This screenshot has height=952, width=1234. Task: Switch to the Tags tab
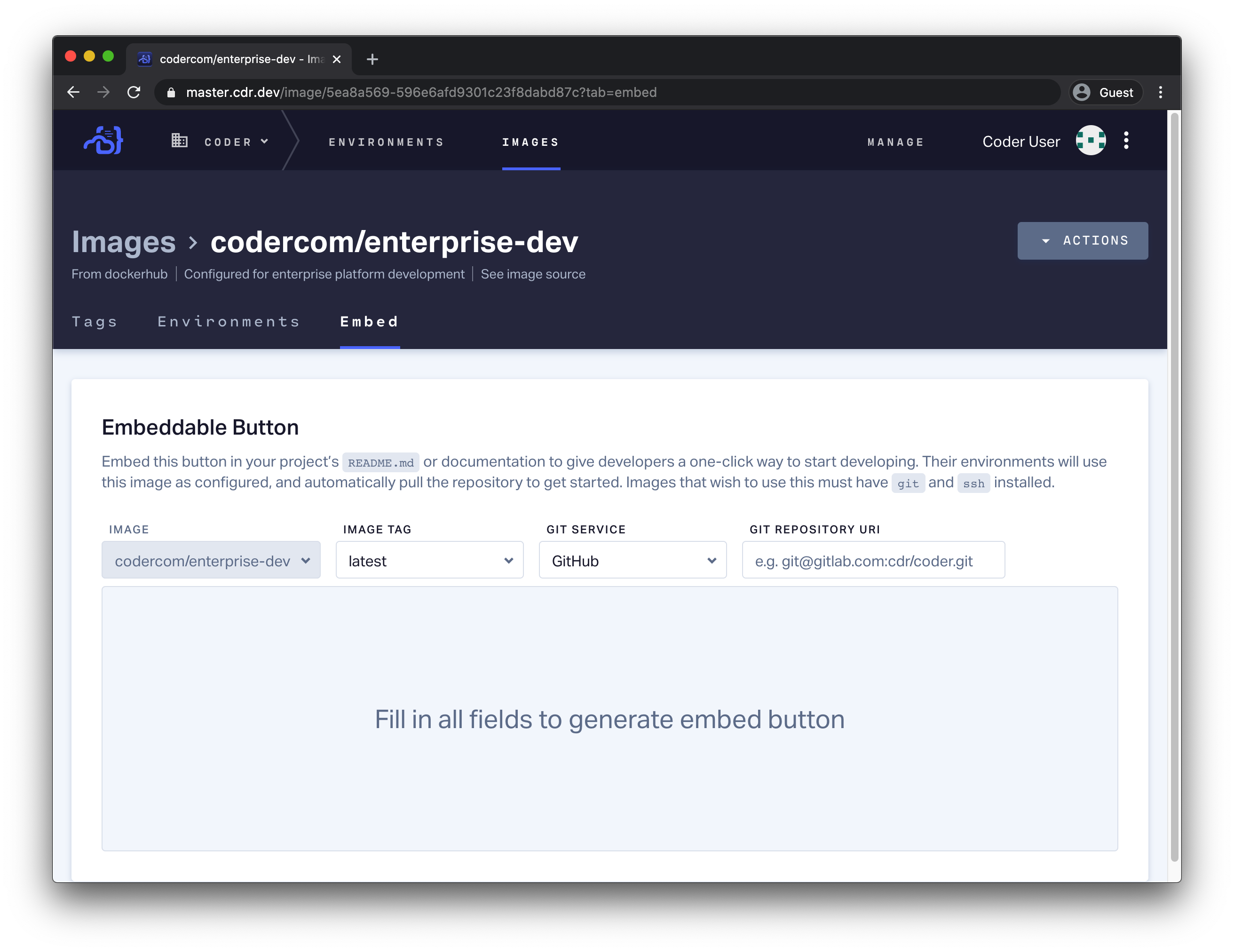95,321
